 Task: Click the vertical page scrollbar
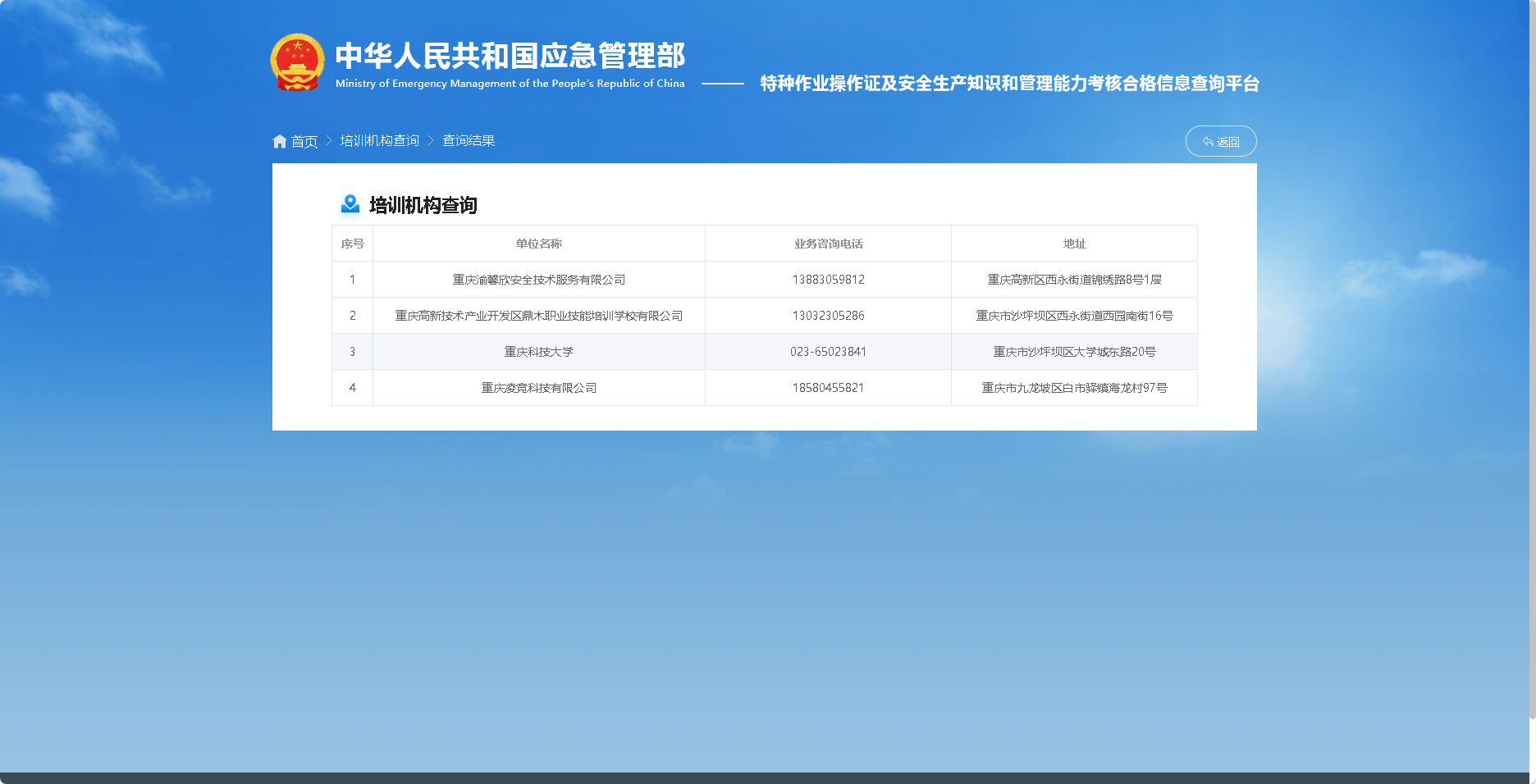[1532, 361]
